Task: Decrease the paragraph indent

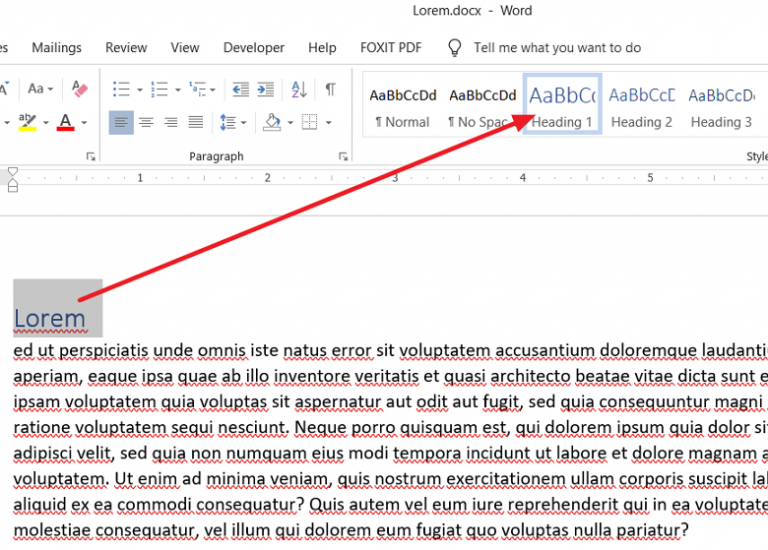Action: point(240,89)
